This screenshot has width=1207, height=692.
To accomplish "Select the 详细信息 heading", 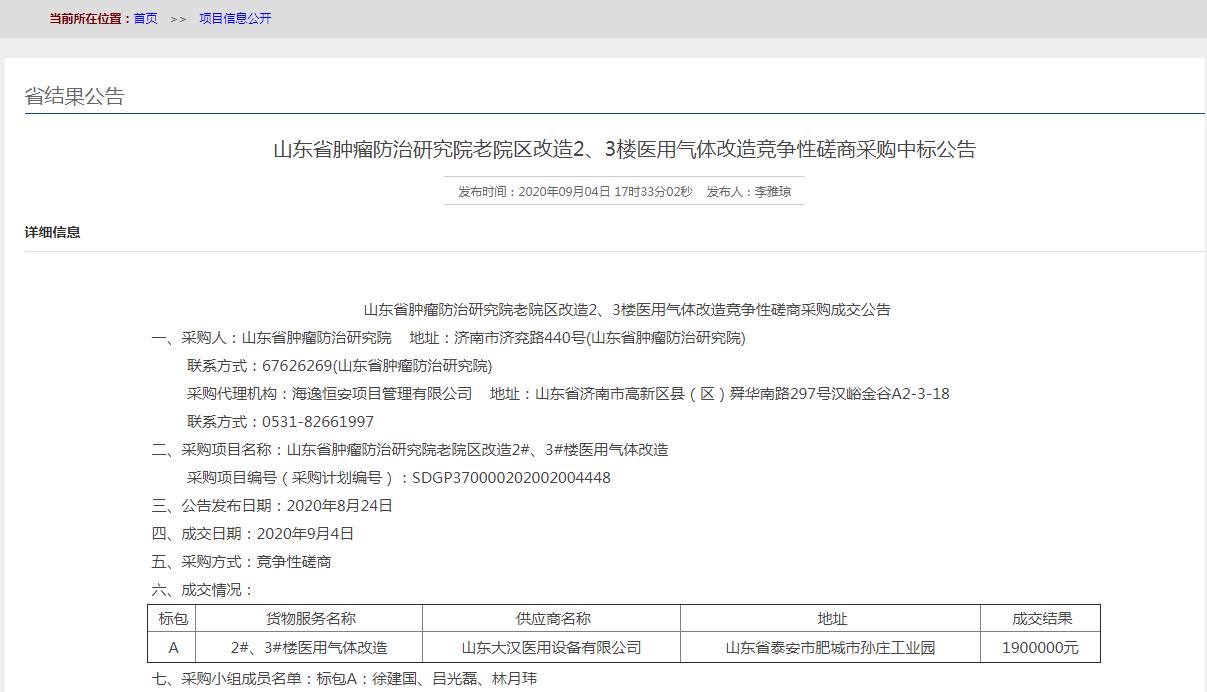I will pyautogui.click(x=53, y=232).
